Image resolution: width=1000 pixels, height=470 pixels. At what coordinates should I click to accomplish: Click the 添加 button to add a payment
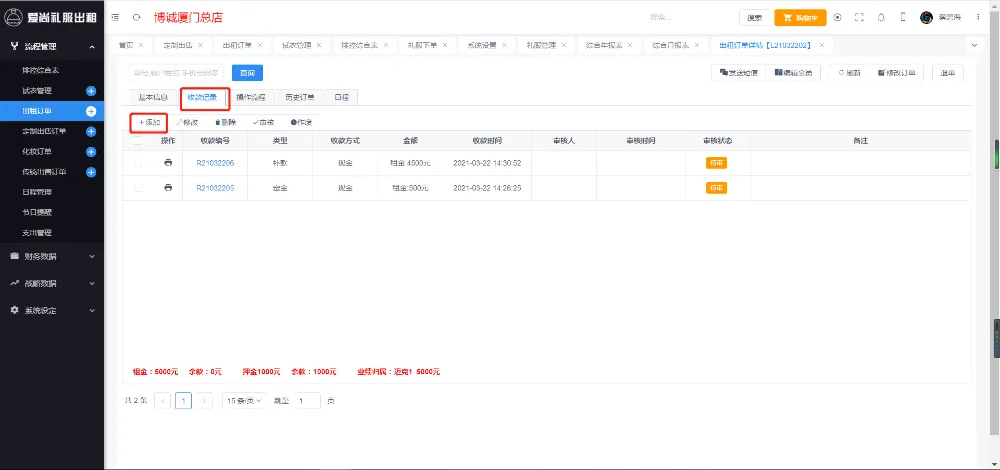tap(149, 121)
